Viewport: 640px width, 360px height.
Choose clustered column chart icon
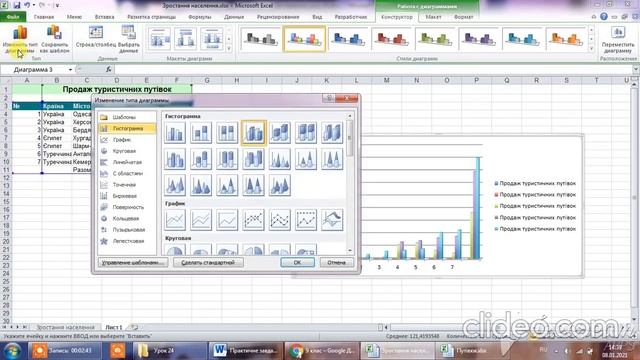pos(175,133)
